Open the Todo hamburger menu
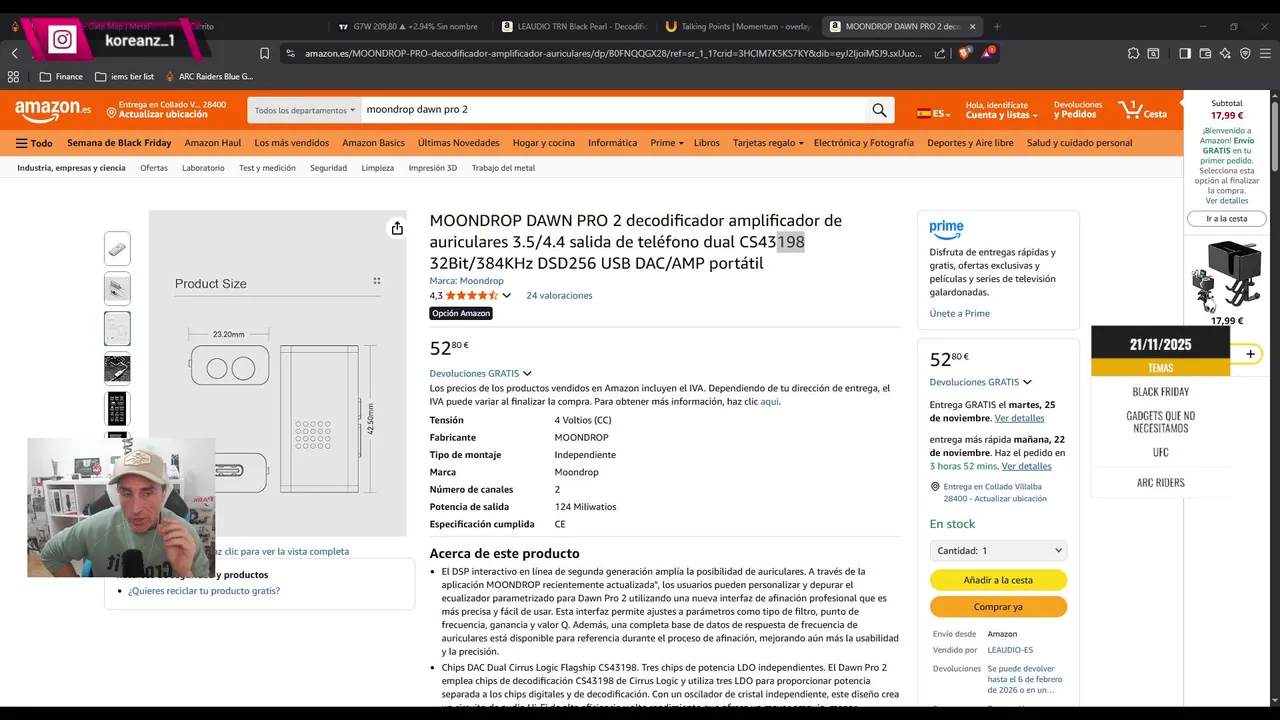Screen dimensions: 1280x720 point(34,143)
